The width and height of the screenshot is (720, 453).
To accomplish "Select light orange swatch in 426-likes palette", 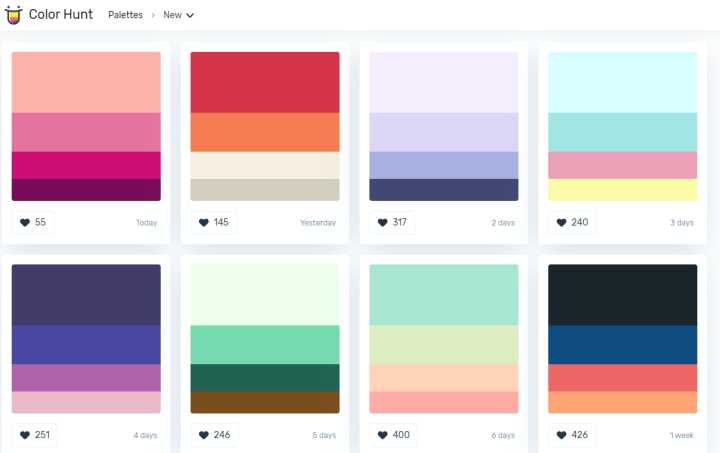I will (623, 403).
